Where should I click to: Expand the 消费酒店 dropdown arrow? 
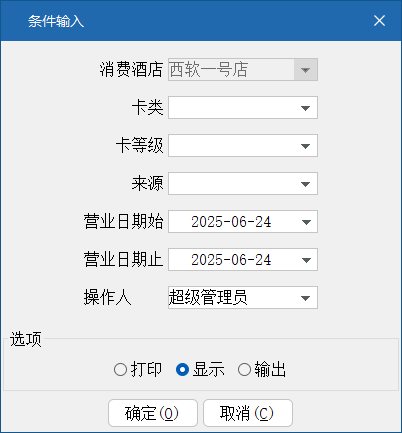tap(305, 70)
